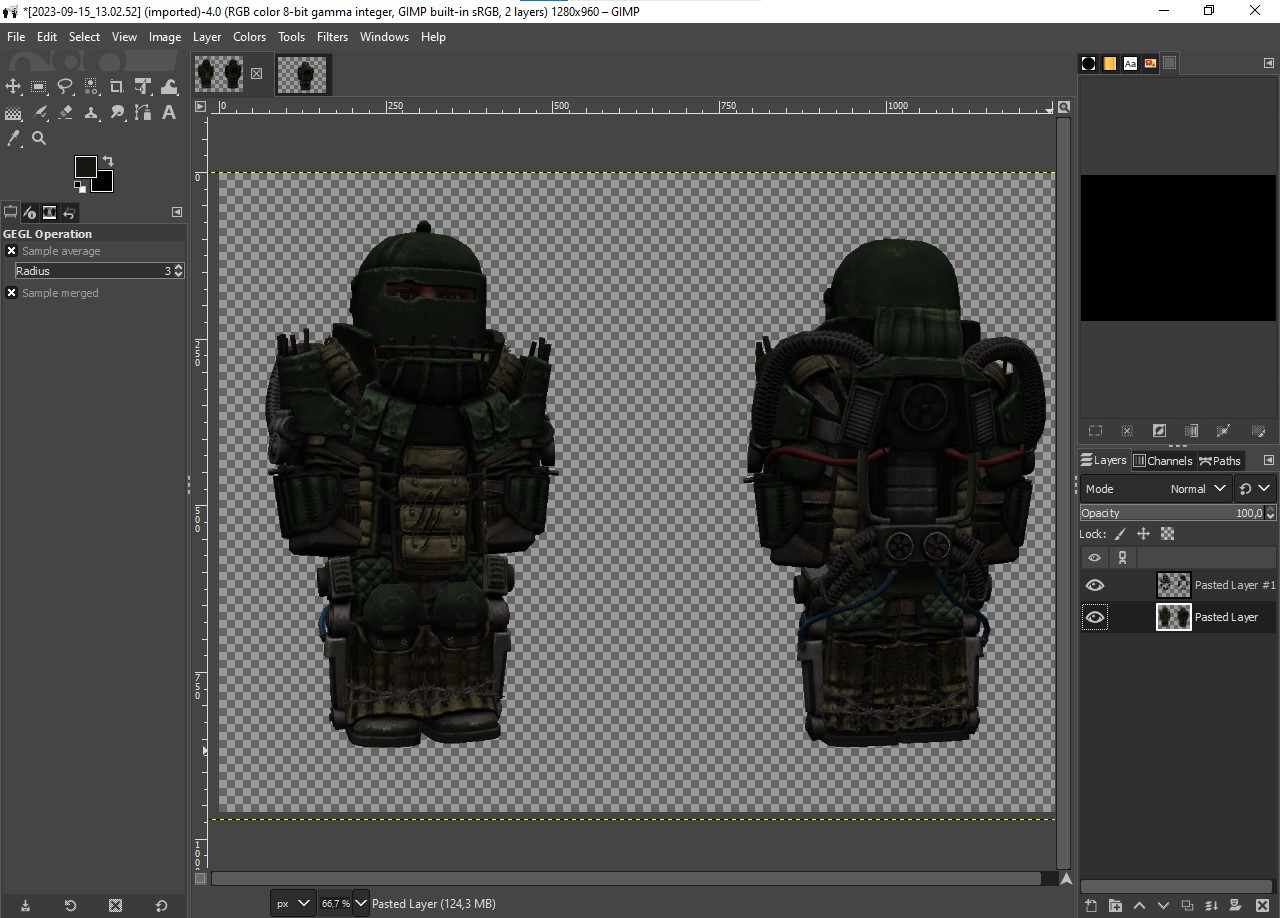This screenshot has height=918, width=1280.
Task: Open the px unit dropdown in status bar
Action: click(x=292, y=903)
